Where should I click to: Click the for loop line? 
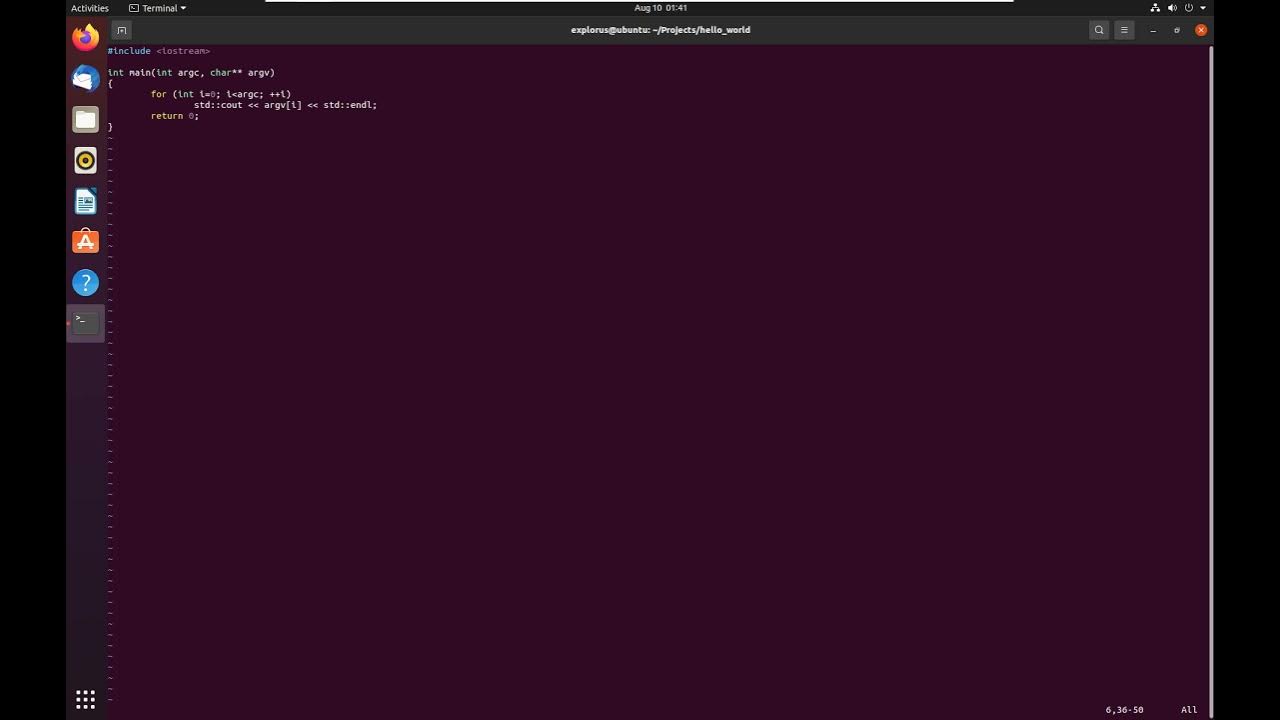221,94
